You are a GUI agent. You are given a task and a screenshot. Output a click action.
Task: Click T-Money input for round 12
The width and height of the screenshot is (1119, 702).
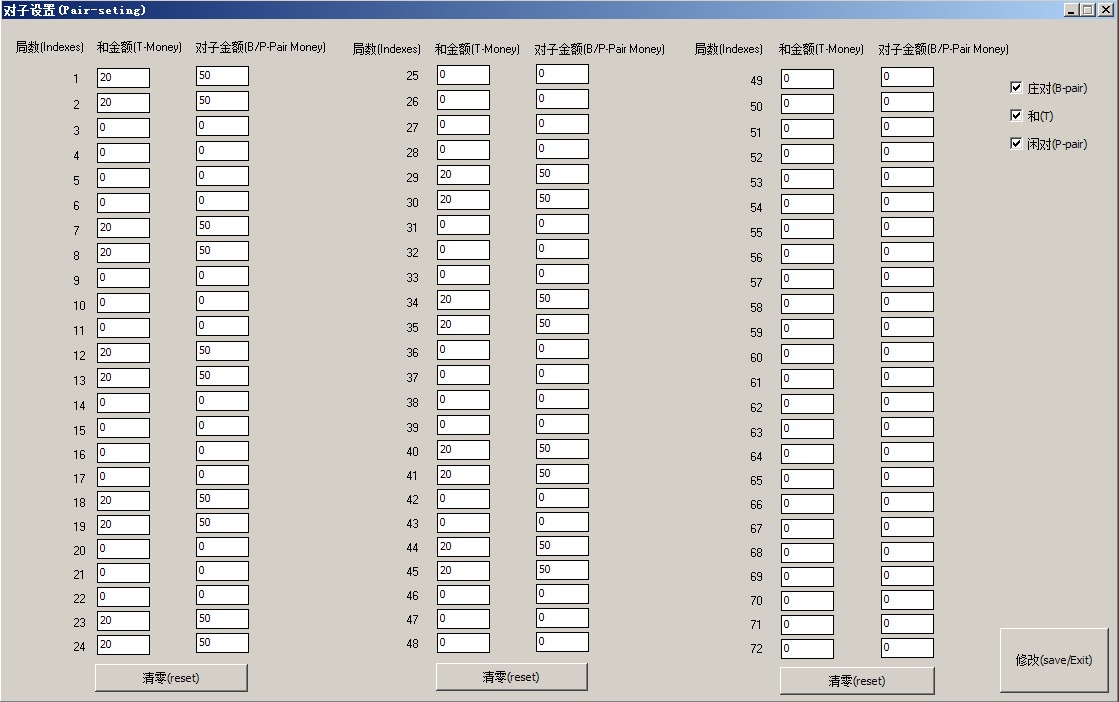click(x=123, y=353)
